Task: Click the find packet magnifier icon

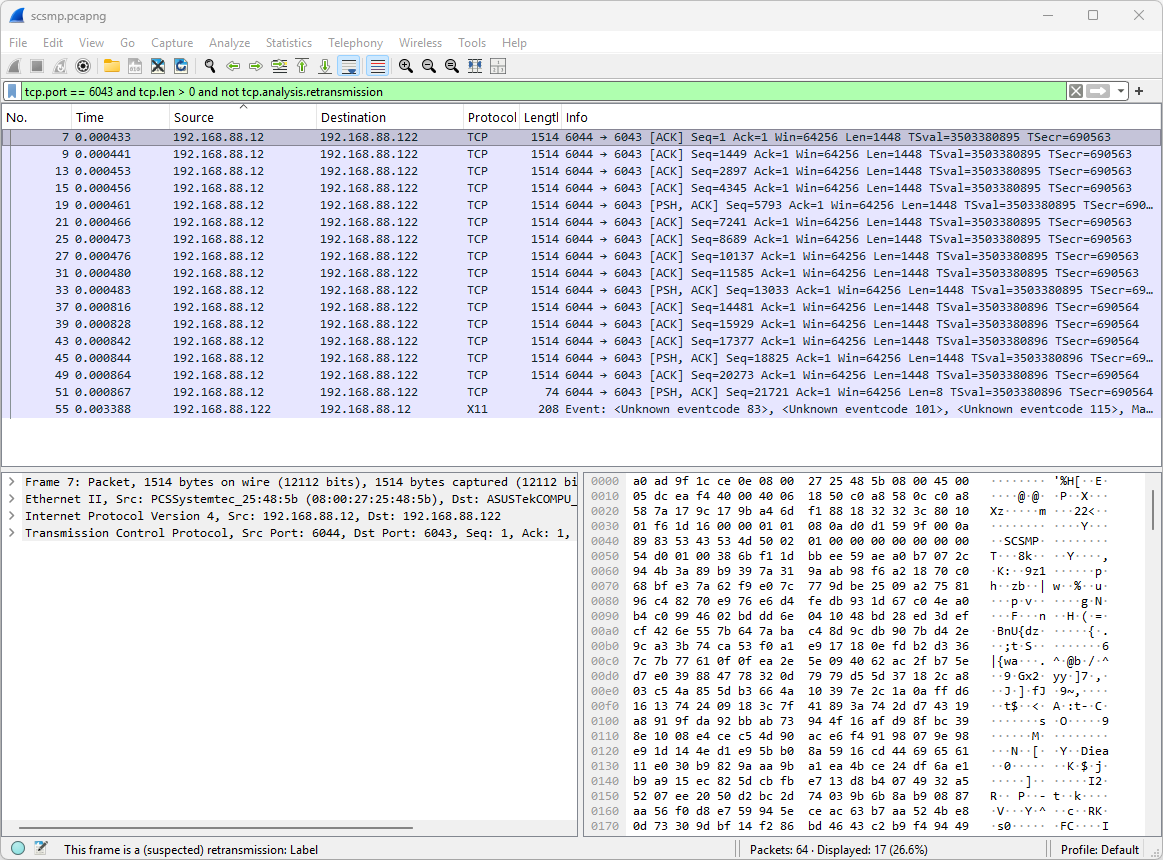Action: point(210,66)
